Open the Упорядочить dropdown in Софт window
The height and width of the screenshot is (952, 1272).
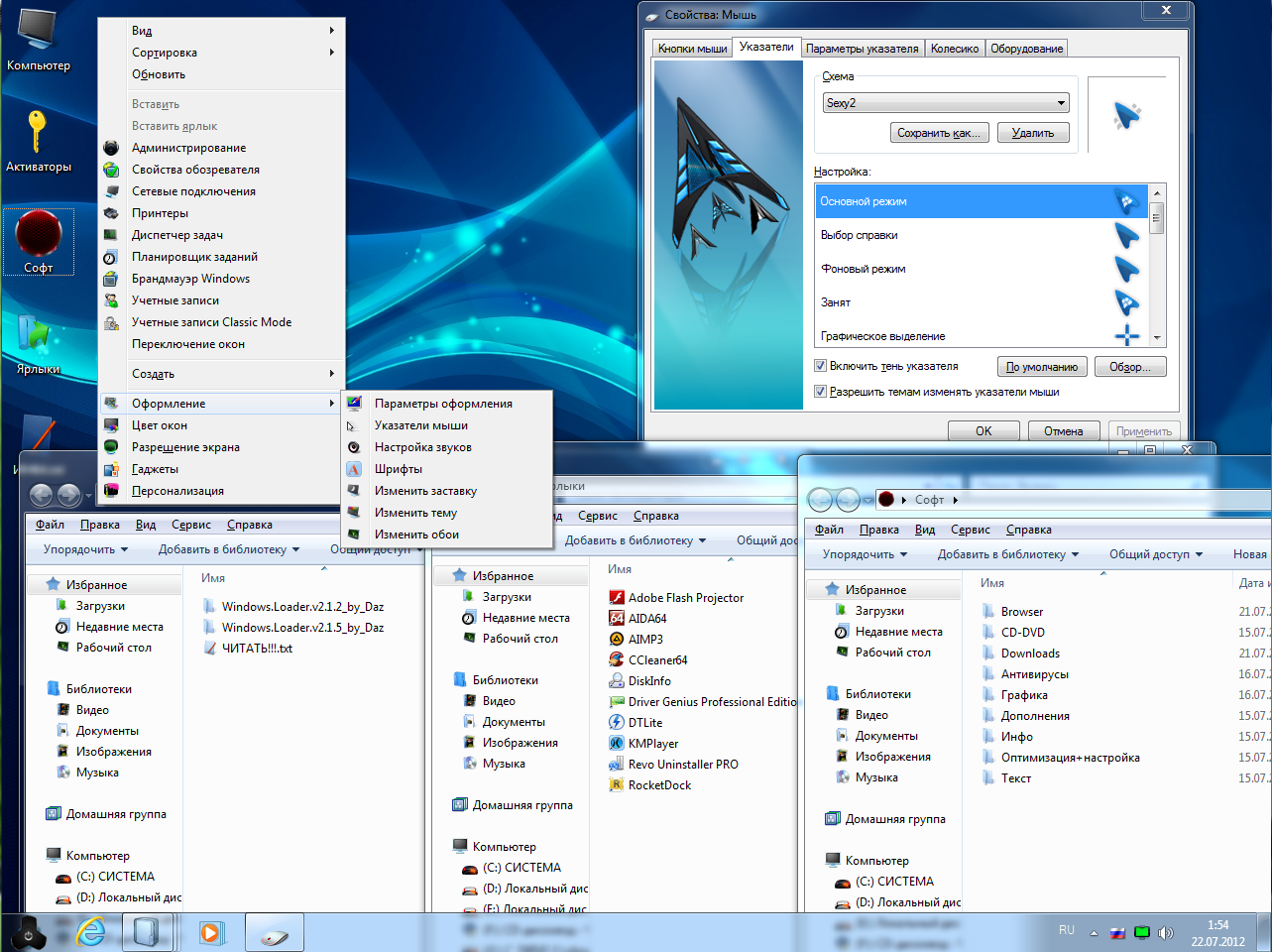(x=866, y=554)
